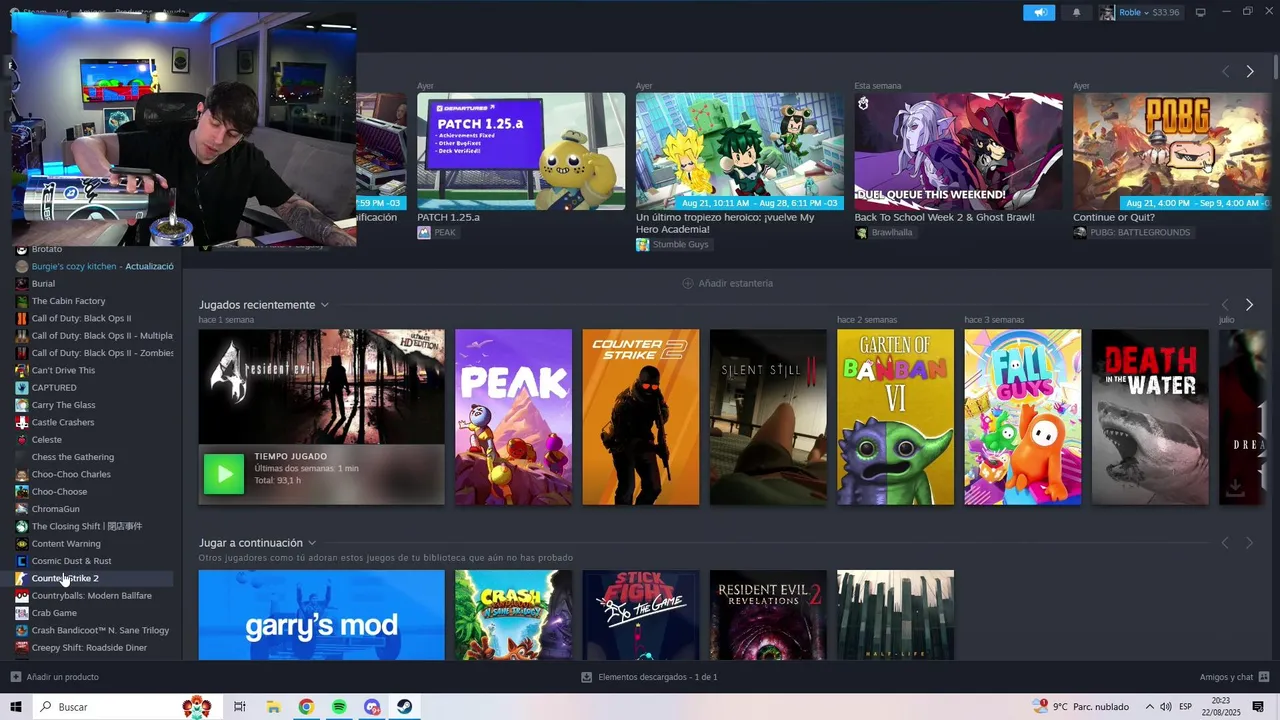Advance the news carousel with the right arrow
1280x720 pixels.
point(1249,71)
